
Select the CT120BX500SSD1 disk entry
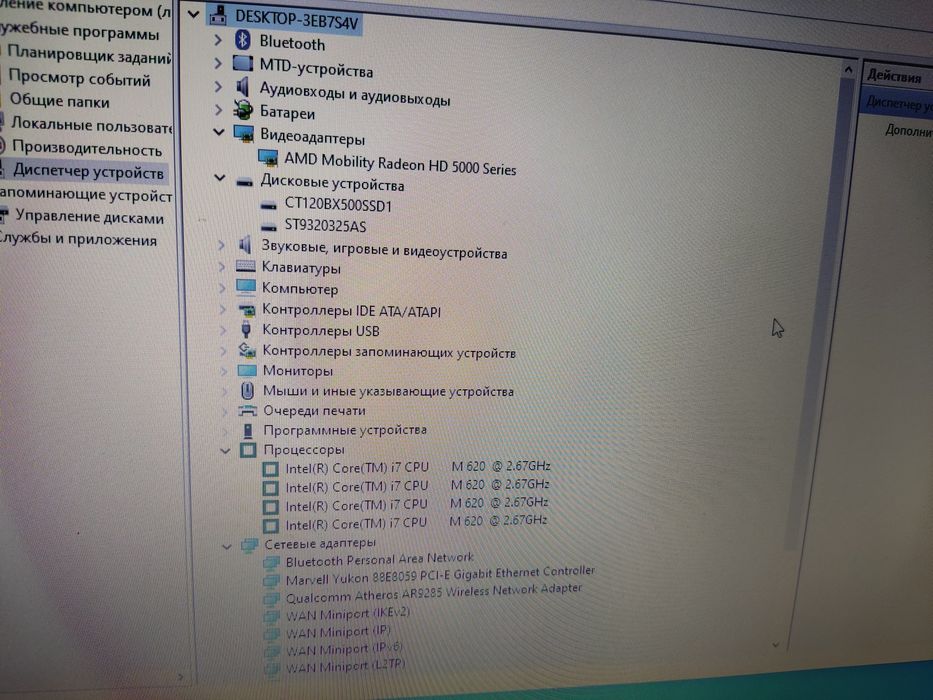click(338, 205)
